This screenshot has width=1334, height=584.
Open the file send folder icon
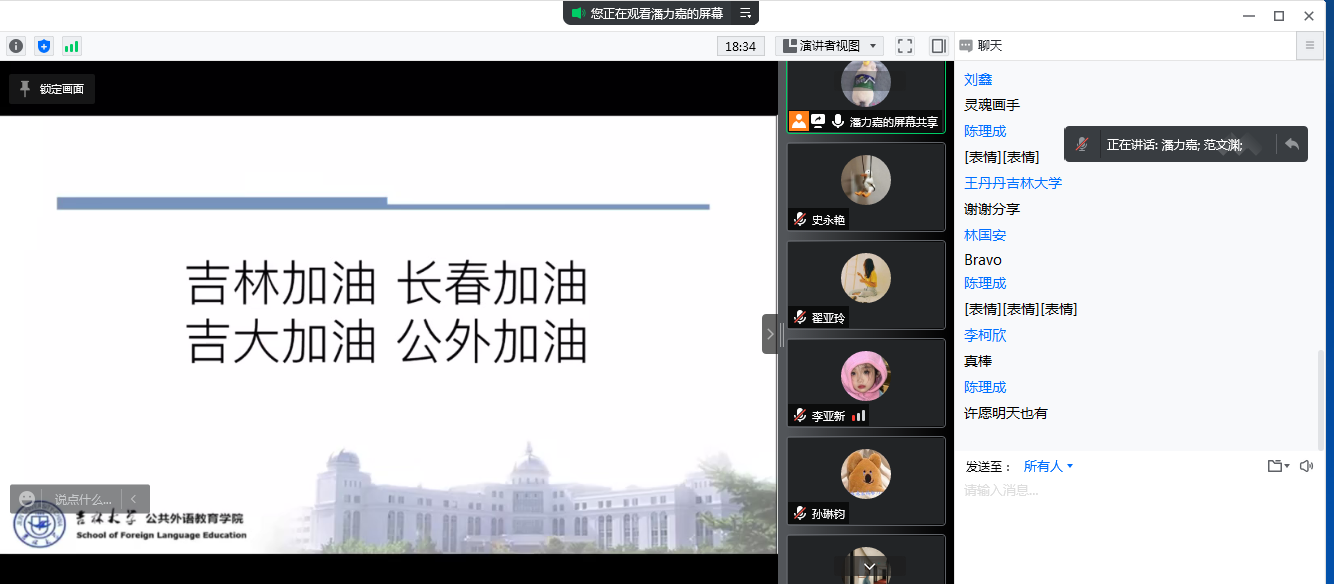click(x=1276, y=466)
